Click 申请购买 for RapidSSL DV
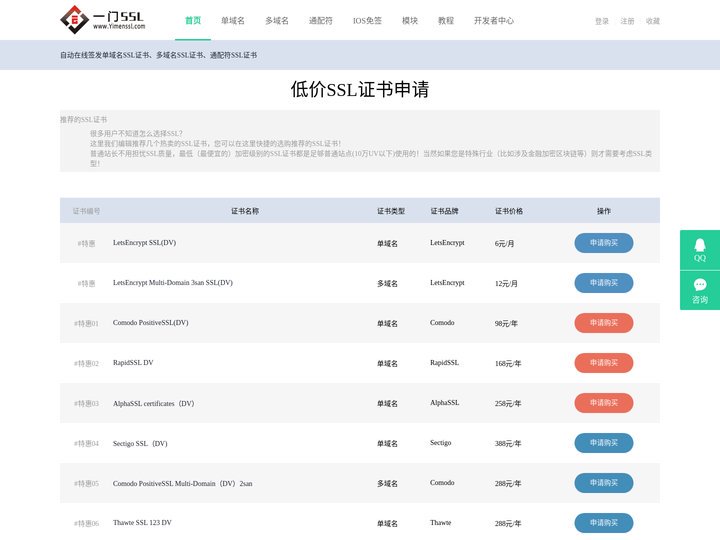Screen dimensions: 720x540 (x=604, y=363)
